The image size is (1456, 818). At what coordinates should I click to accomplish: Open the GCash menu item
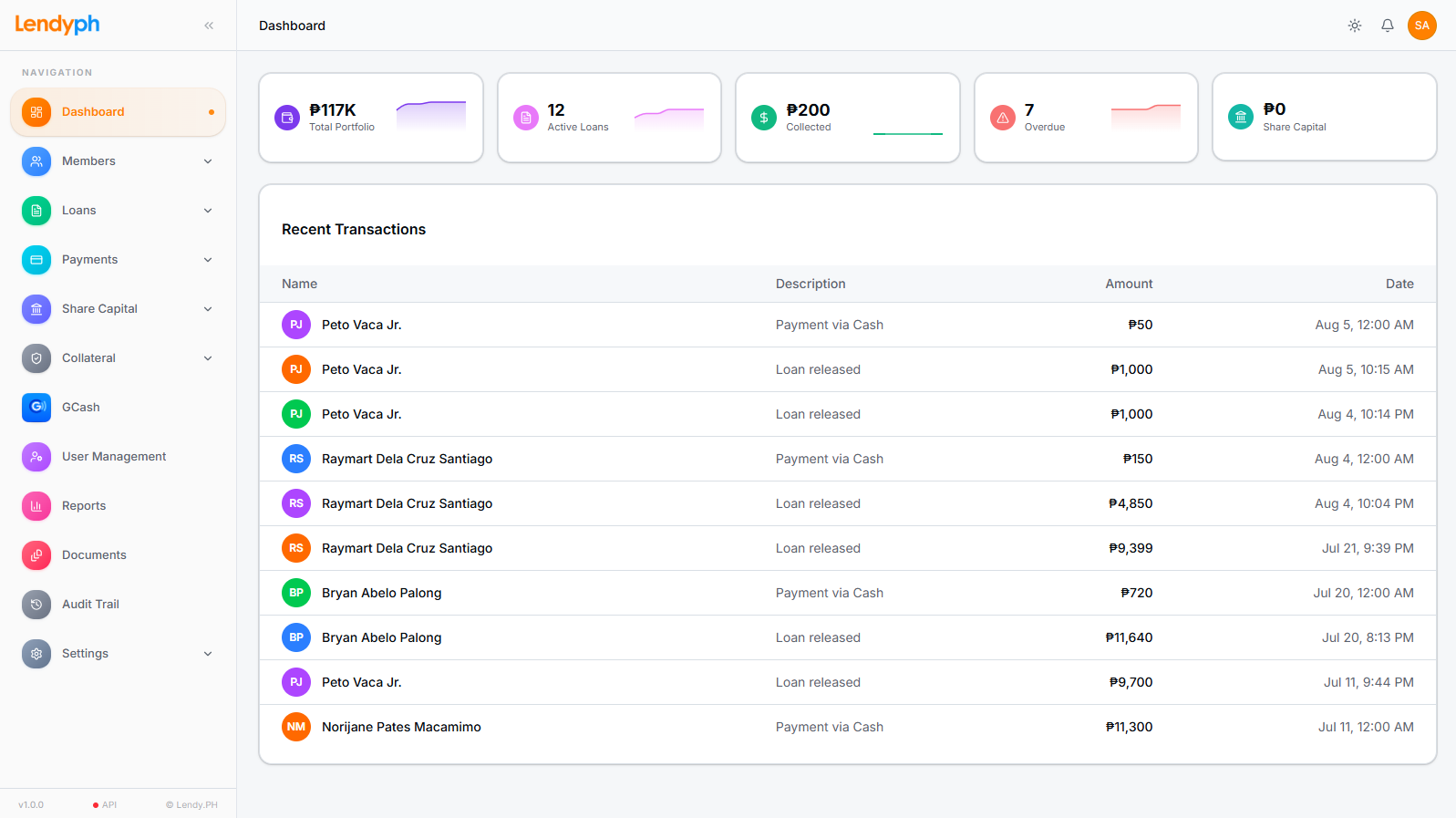119,408
